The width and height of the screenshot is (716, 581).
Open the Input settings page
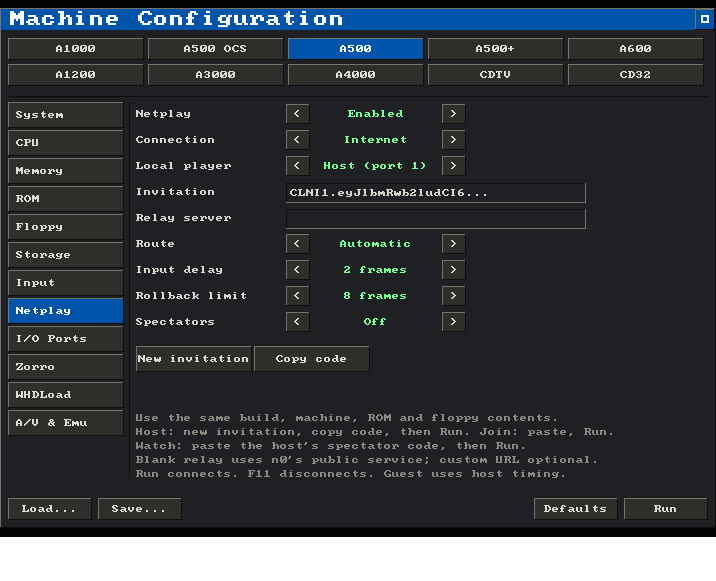click(x=66, y=283)
